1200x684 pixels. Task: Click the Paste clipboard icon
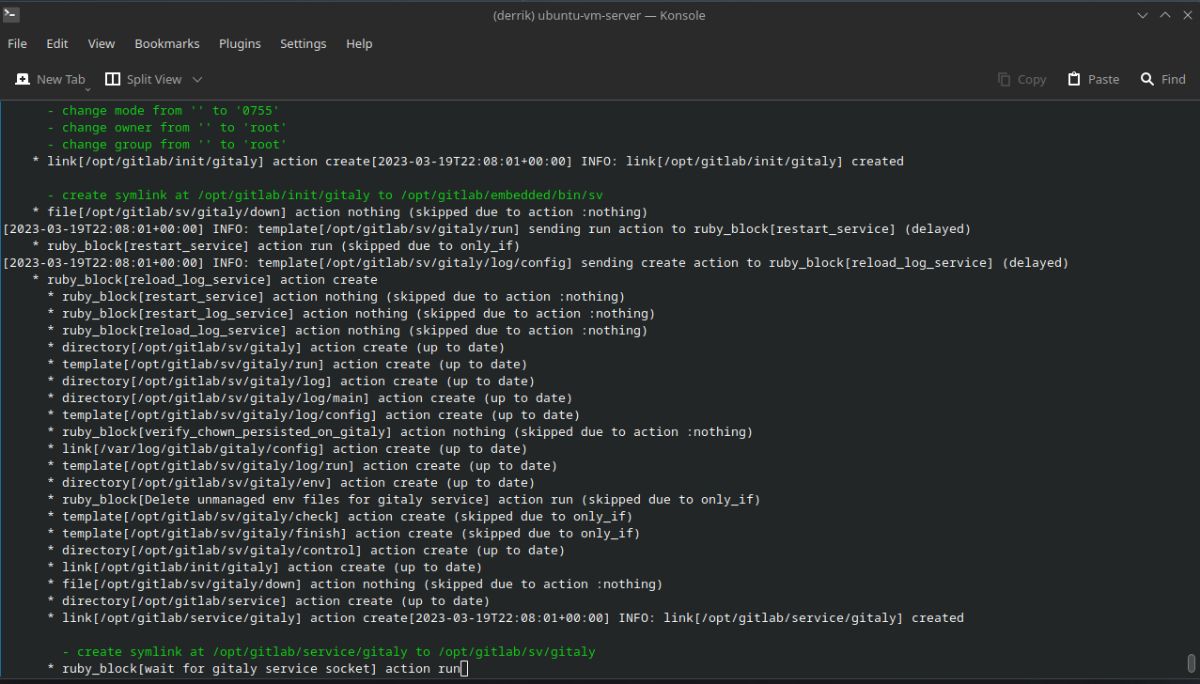[x=1074, y=79]
